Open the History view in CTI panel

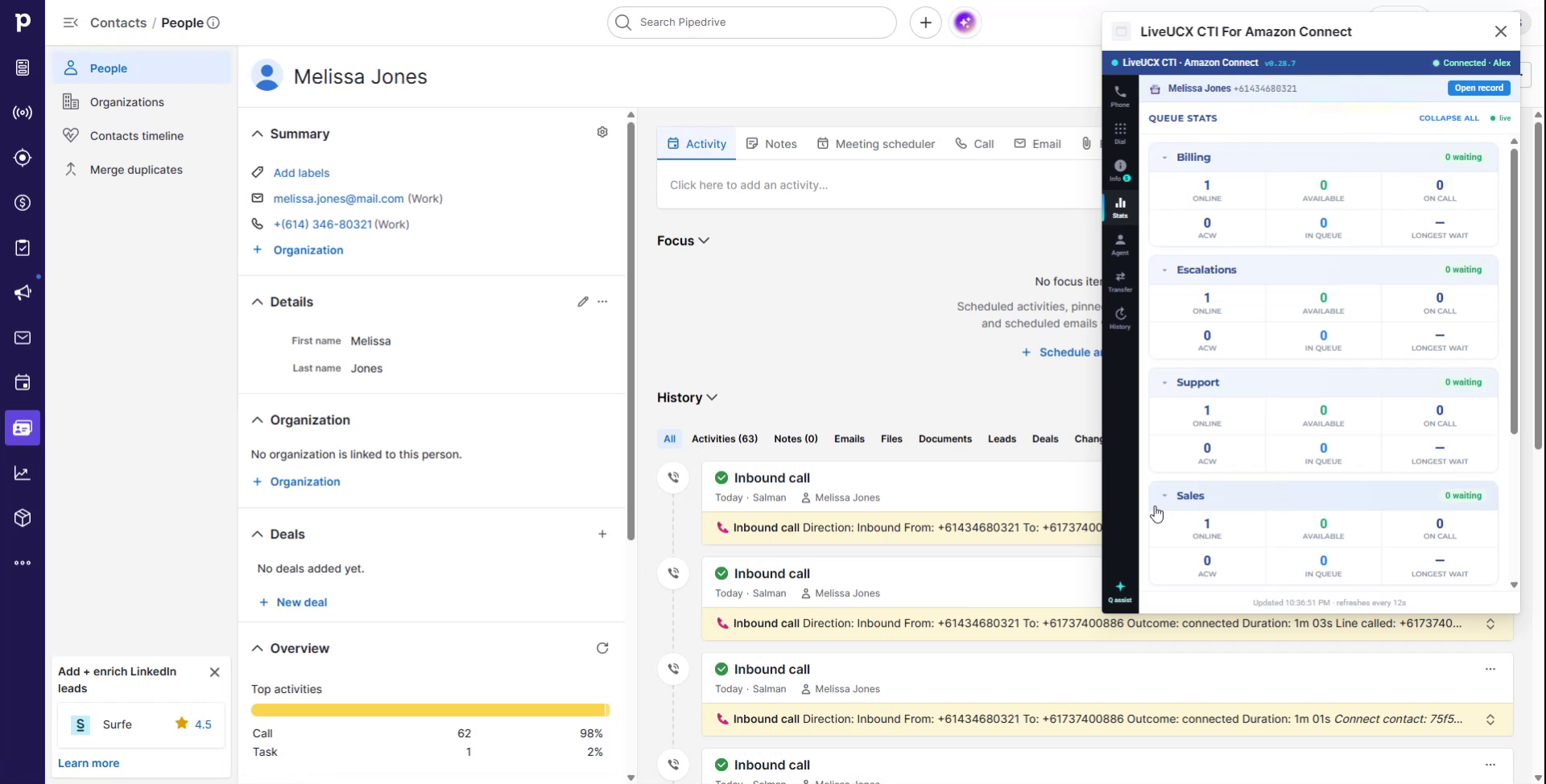[1120, 318]
